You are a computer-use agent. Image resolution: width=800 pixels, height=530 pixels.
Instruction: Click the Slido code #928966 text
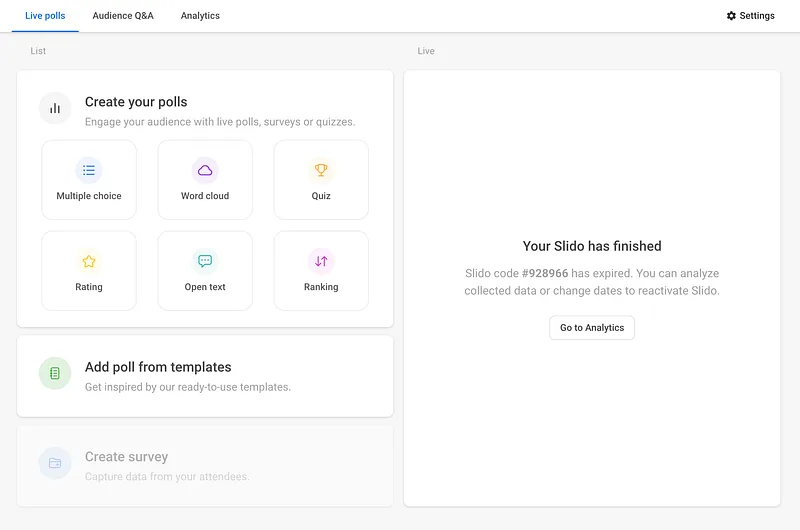tap(516, 273)
